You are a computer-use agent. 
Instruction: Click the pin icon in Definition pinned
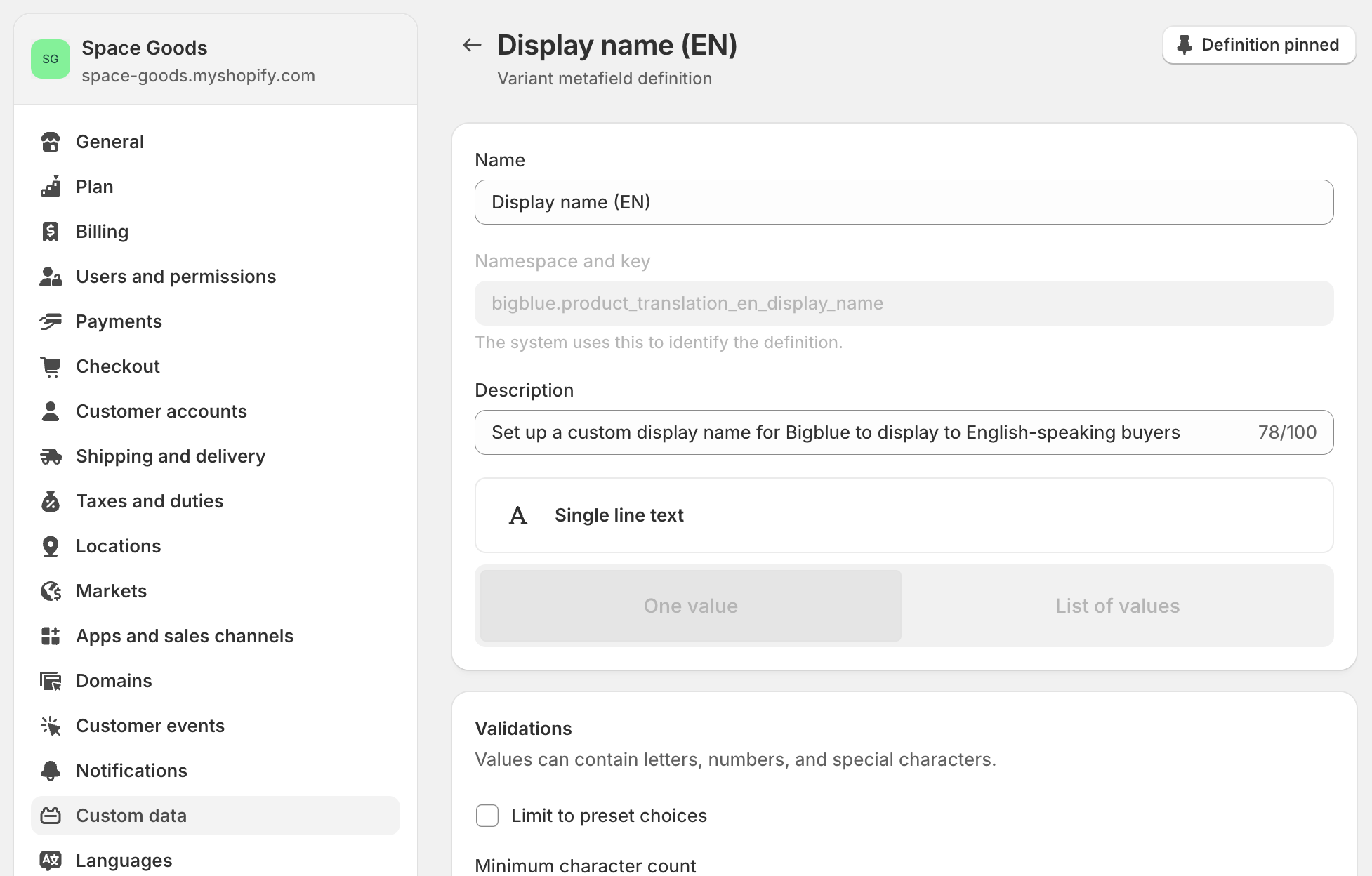tap(1185, 45)
